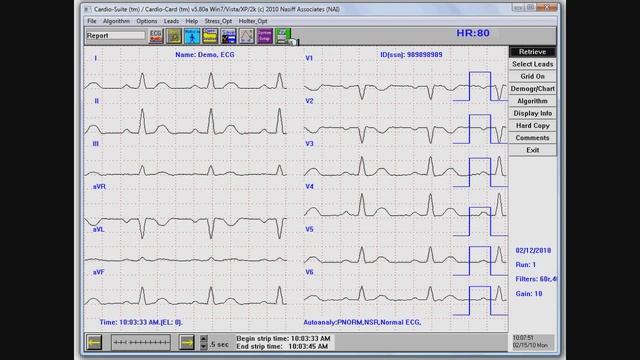This screenshot has width=640, height=360.
Task: Click the Algorithm side panel button
Action: tap(533, 101)
